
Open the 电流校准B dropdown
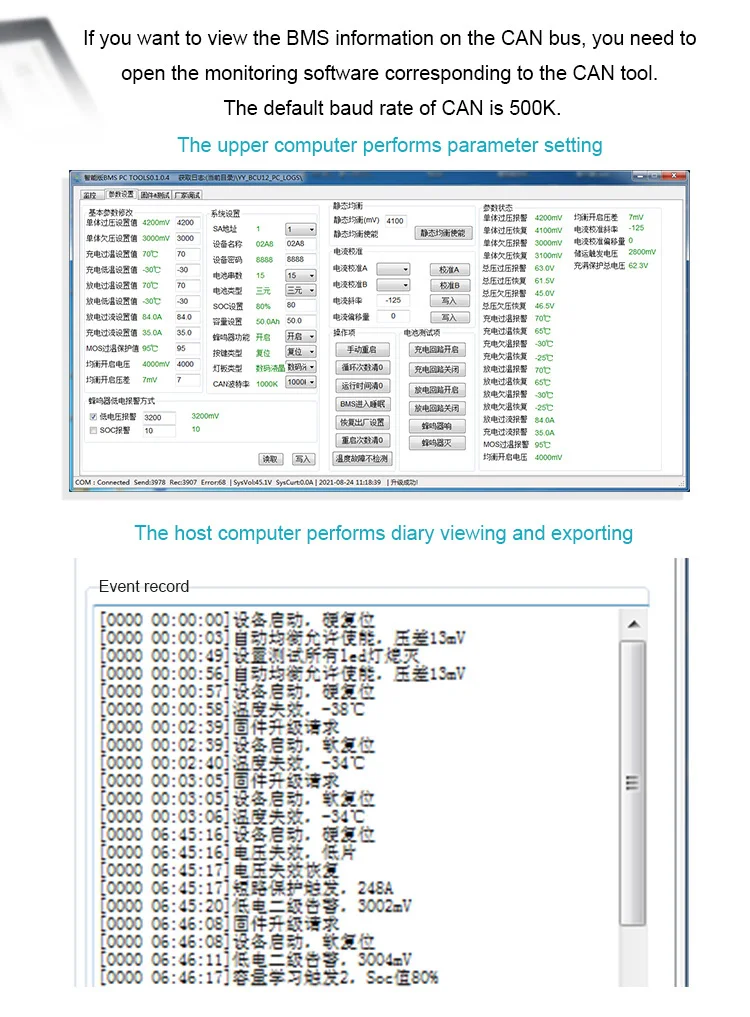click(393, 285)
